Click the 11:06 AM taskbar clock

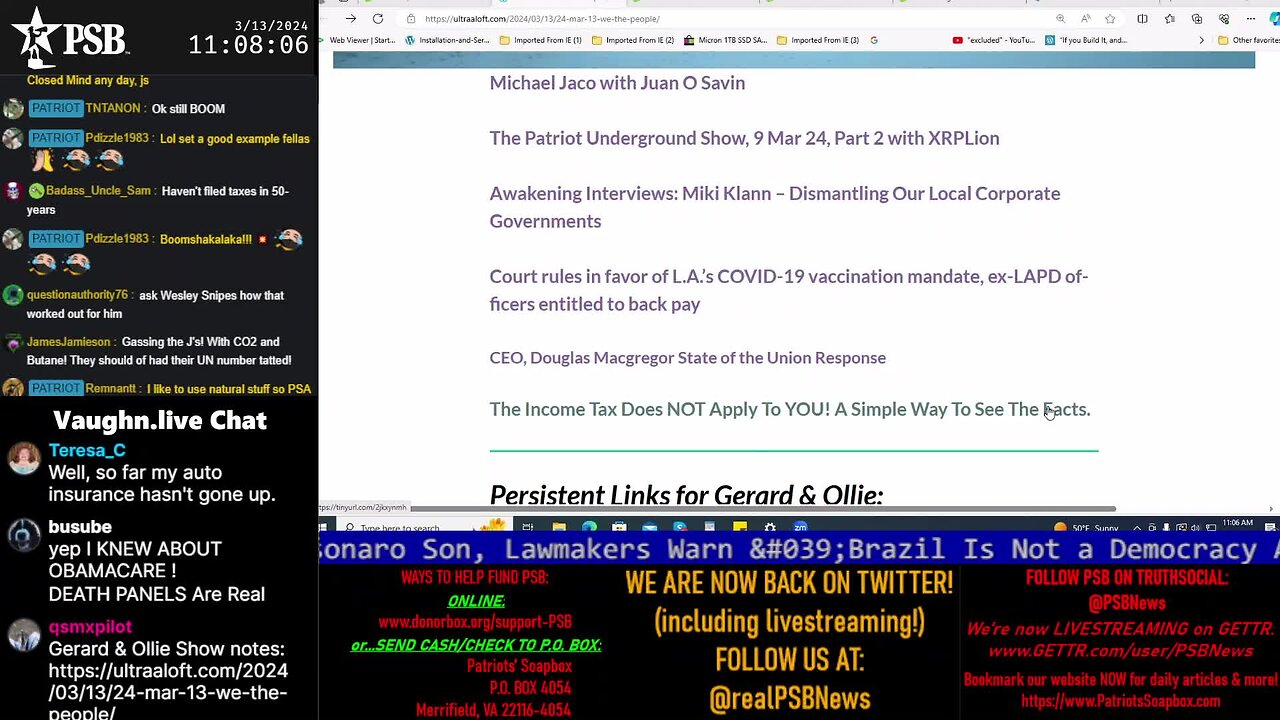(1240, 523)
